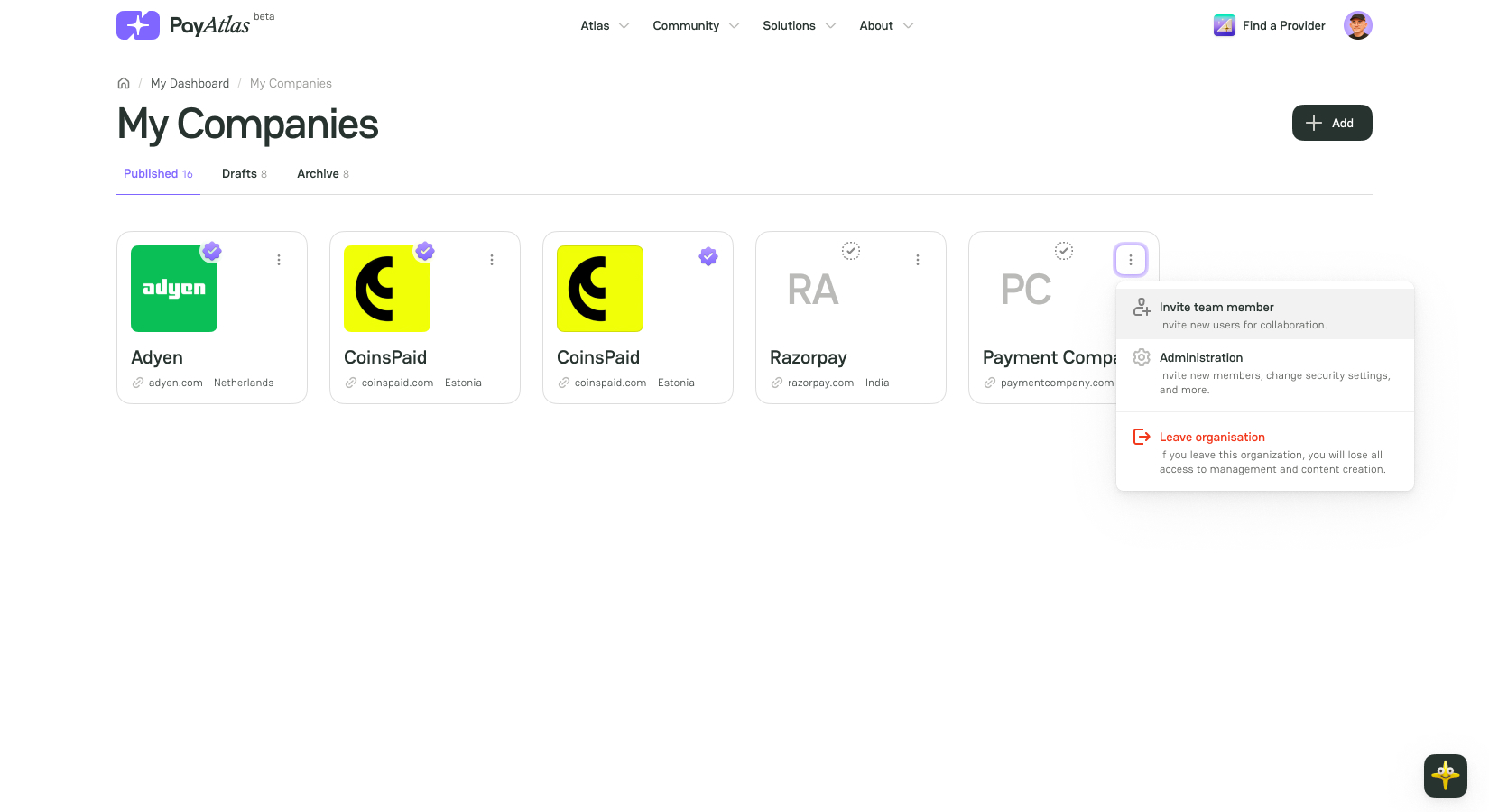Click the Netherlands country label
The image size is (1489, 812).
click(x=244, y=383)
